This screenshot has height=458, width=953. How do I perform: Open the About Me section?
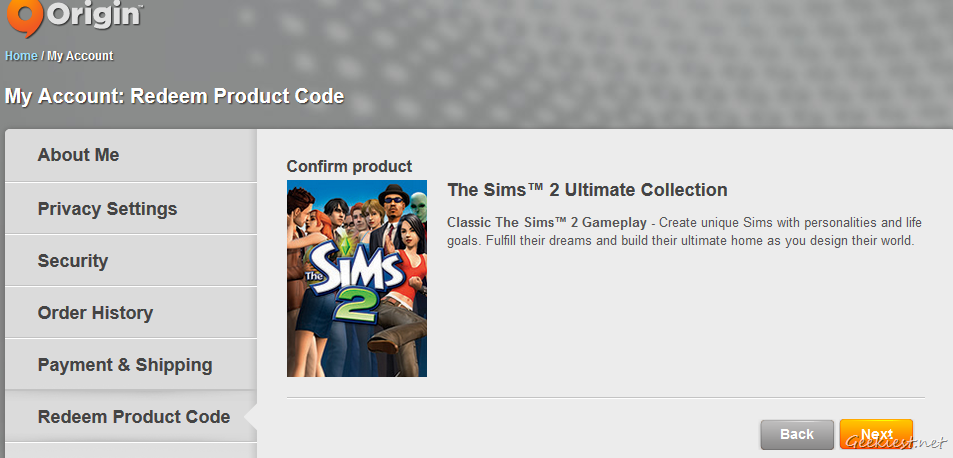[78, 155]
